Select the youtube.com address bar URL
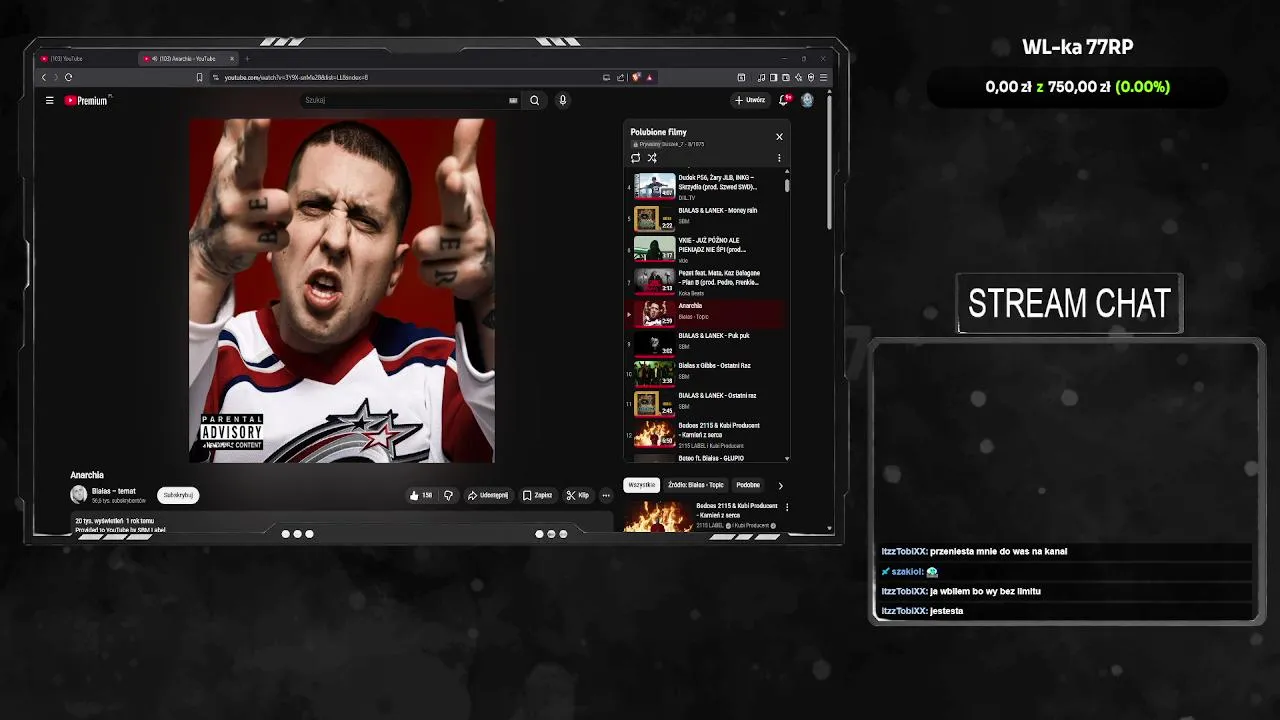Viewport: 1280px width, 720px height. pos(296,77)
